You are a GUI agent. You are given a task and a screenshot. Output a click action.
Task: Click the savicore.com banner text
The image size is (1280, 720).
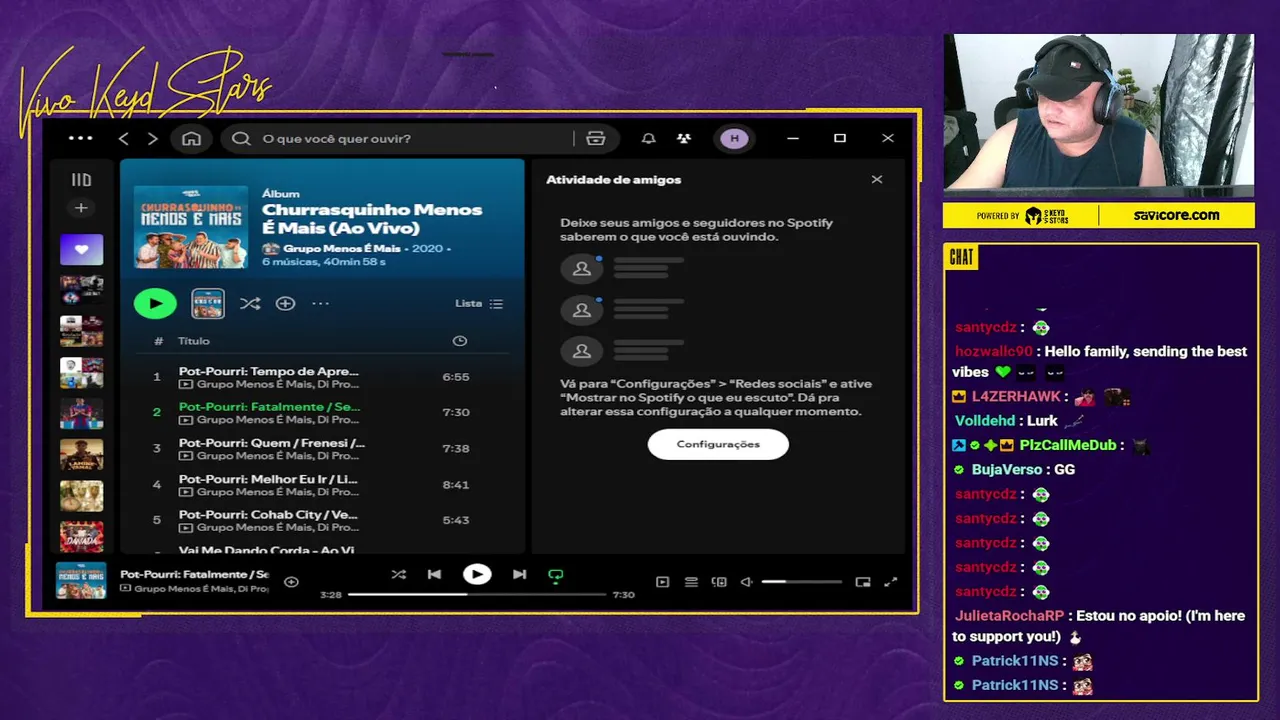coord(1176,215)
